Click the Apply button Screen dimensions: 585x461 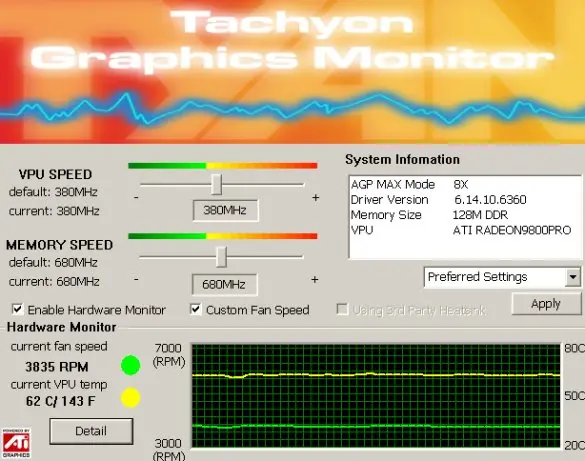546,304
